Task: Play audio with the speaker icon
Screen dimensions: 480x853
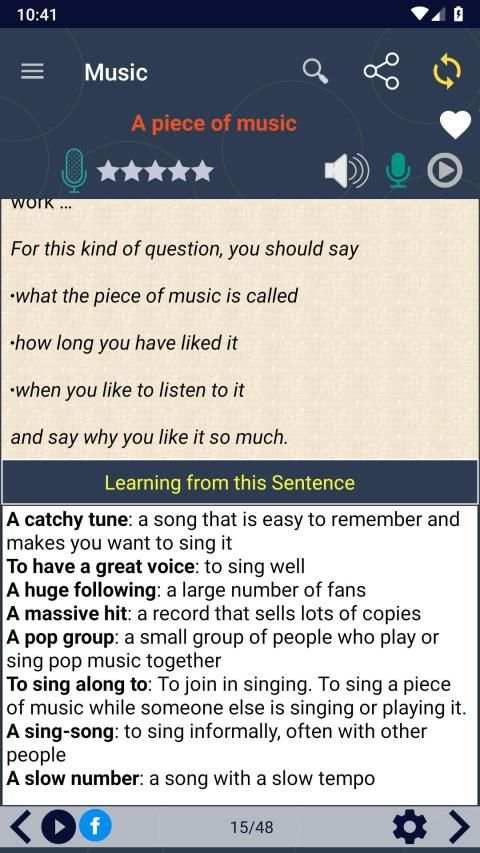Action: point(346,171)
